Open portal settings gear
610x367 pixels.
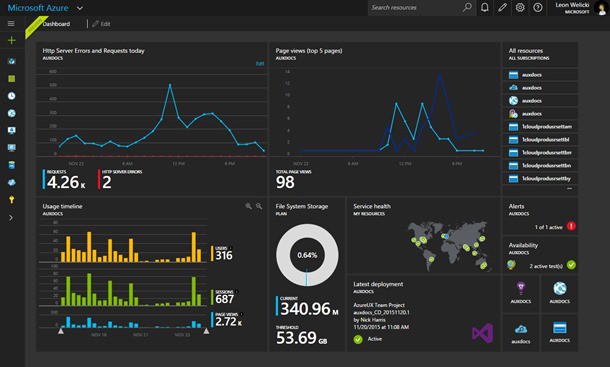click(520, 7)
